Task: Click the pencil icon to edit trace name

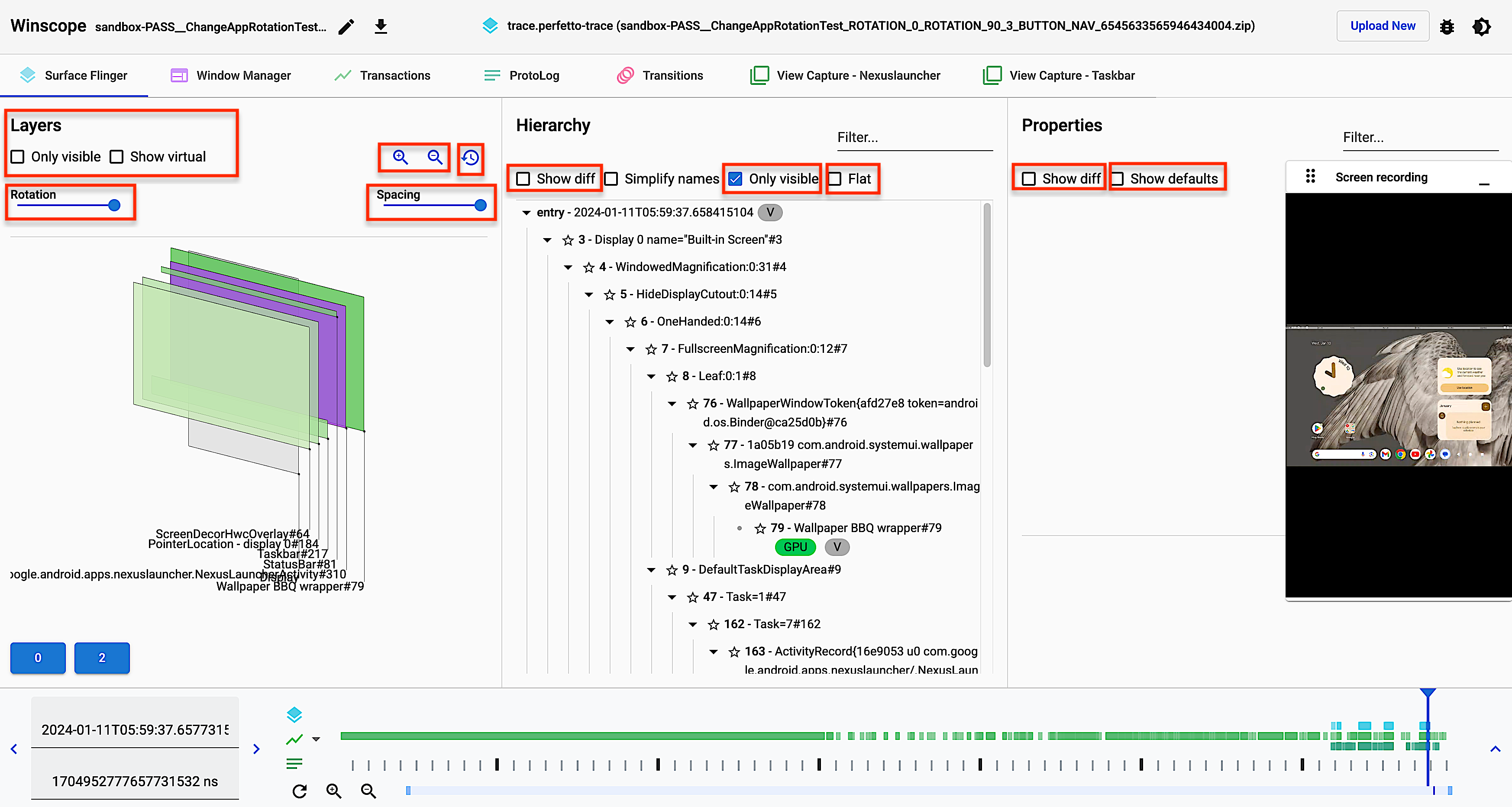Action: 346,26
